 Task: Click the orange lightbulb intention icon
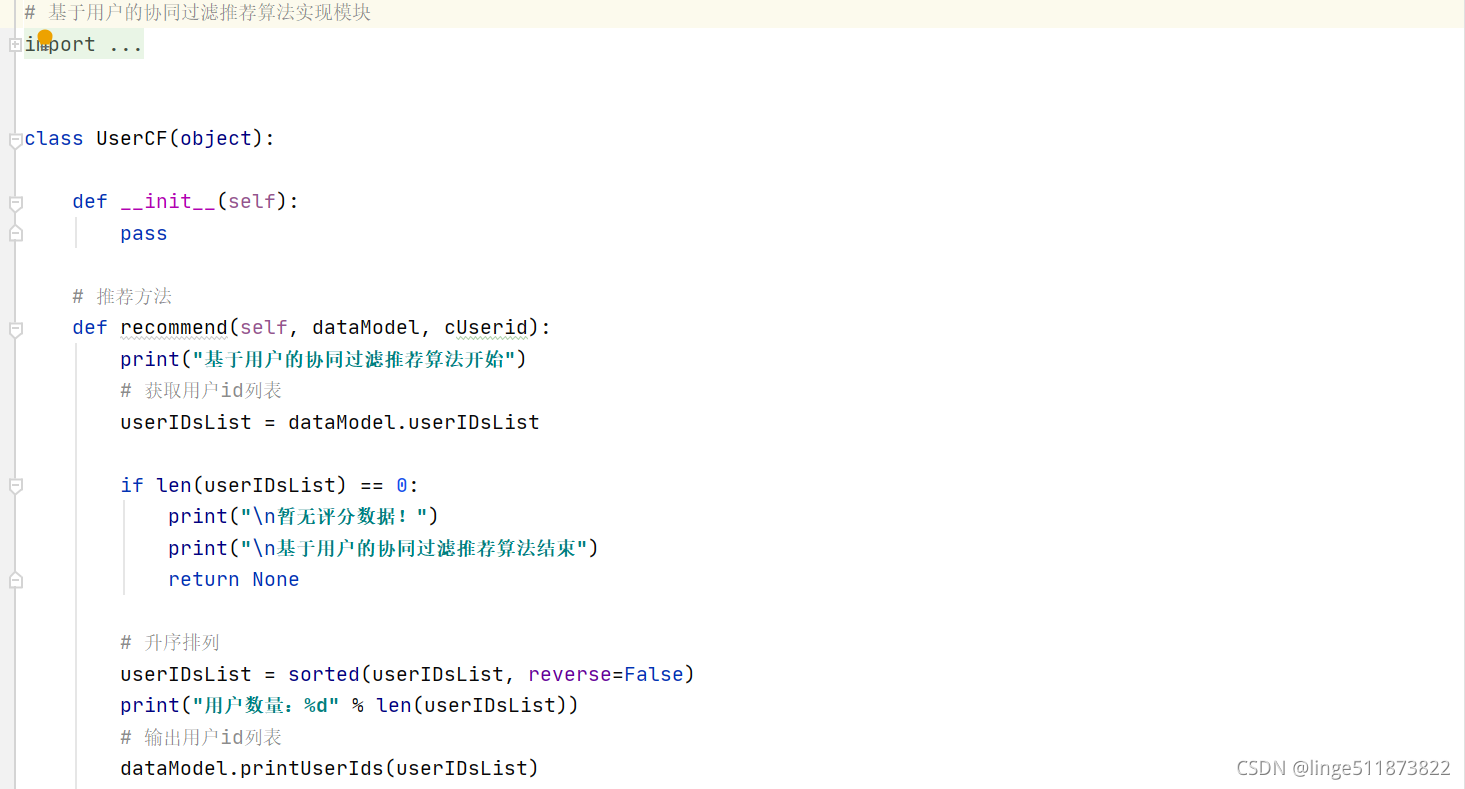click(x=45, y=37)
